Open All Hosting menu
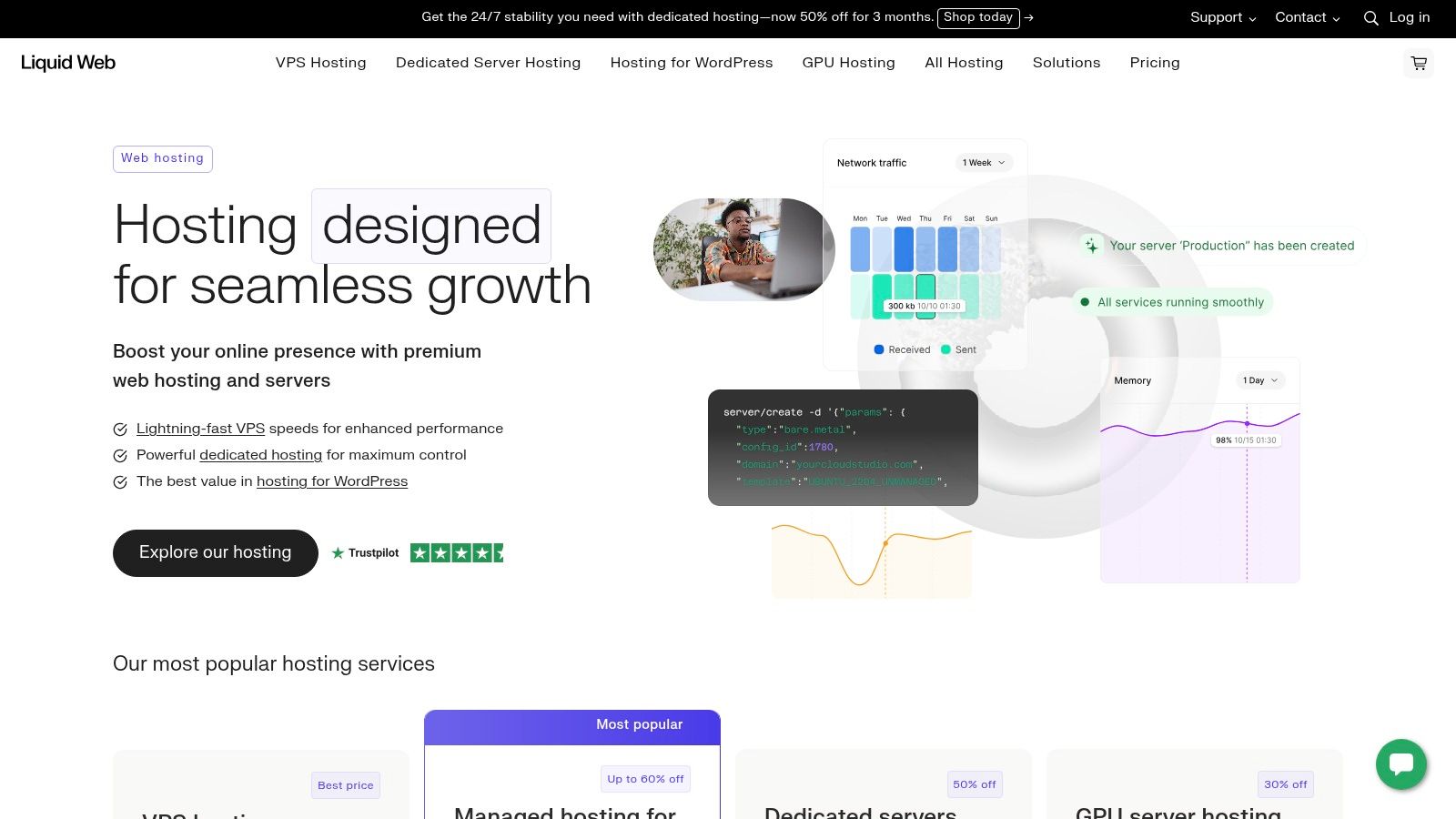Screen dimensions: 1456x819 [964, 63]
